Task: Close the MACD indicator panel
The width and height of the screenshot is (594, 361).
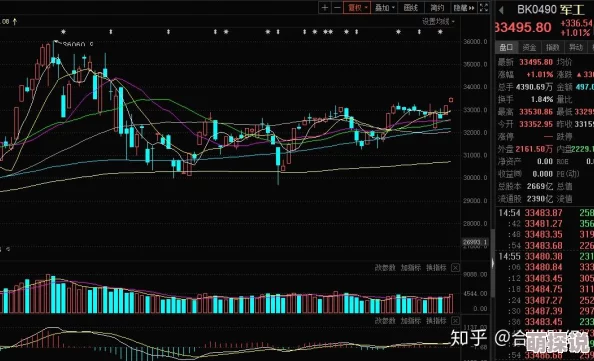Action: tap(456, 321)
